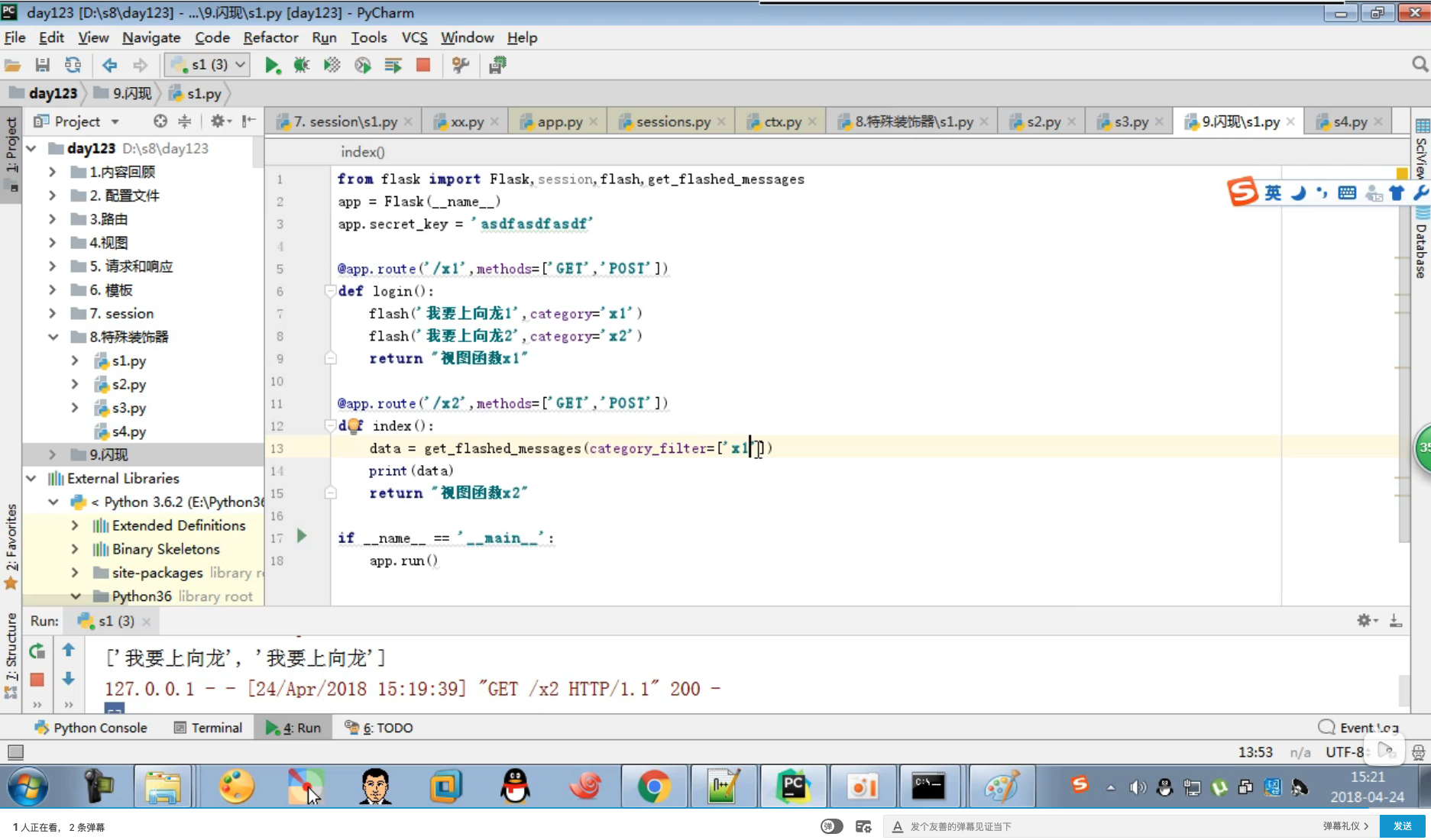This screenshot has height=840, width=1431.
Task: Expand the 7. session folder
Action: tap(52, 313)
